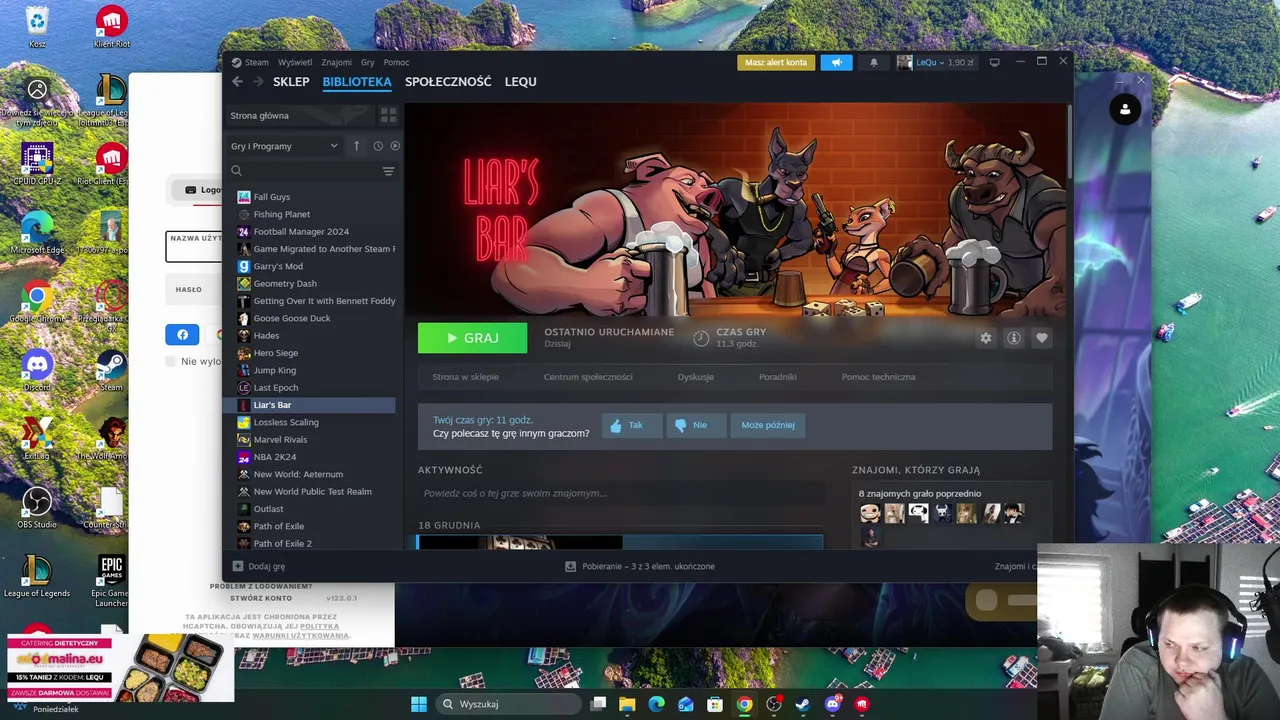1280x720 pixels.
Task: Click the Facebook login button in the Riot window
Action: point(182,335)
